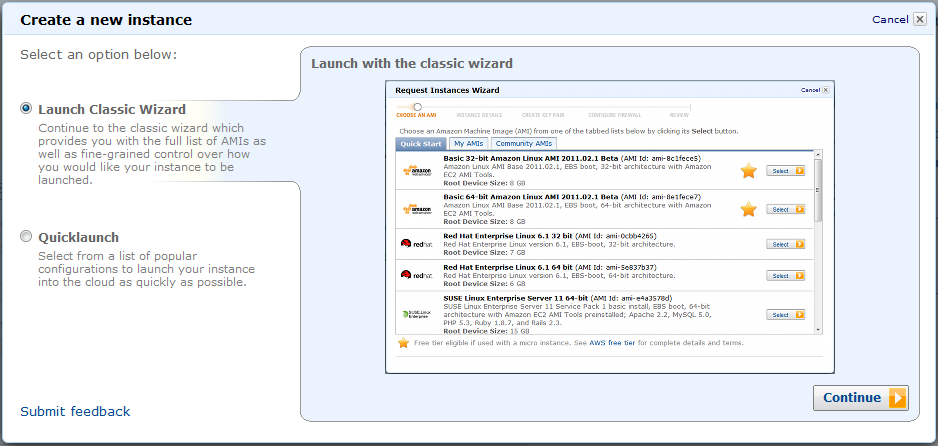Image resolution: width=938 pixels, height=446 pixels.
Task: Click the Continue button
Action: coord(860,398)
